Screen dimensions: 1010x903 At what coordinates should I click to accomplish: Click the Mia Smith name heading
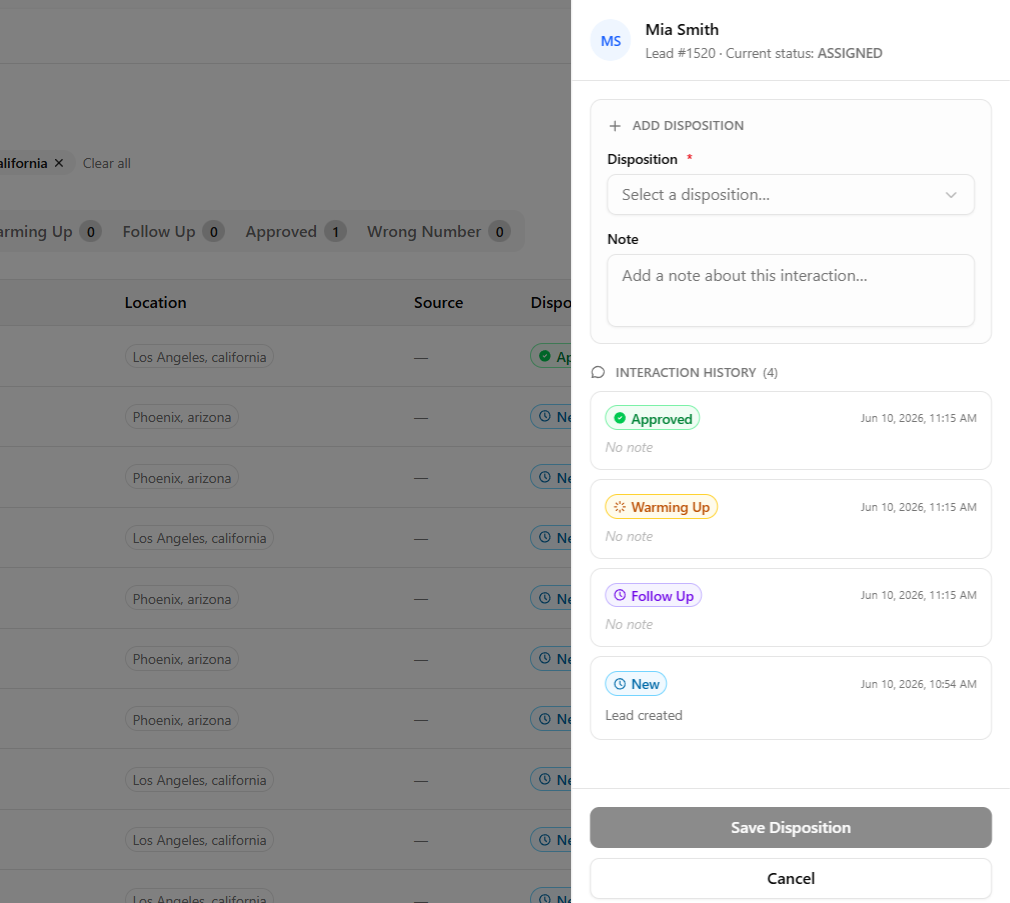[681, 30]
